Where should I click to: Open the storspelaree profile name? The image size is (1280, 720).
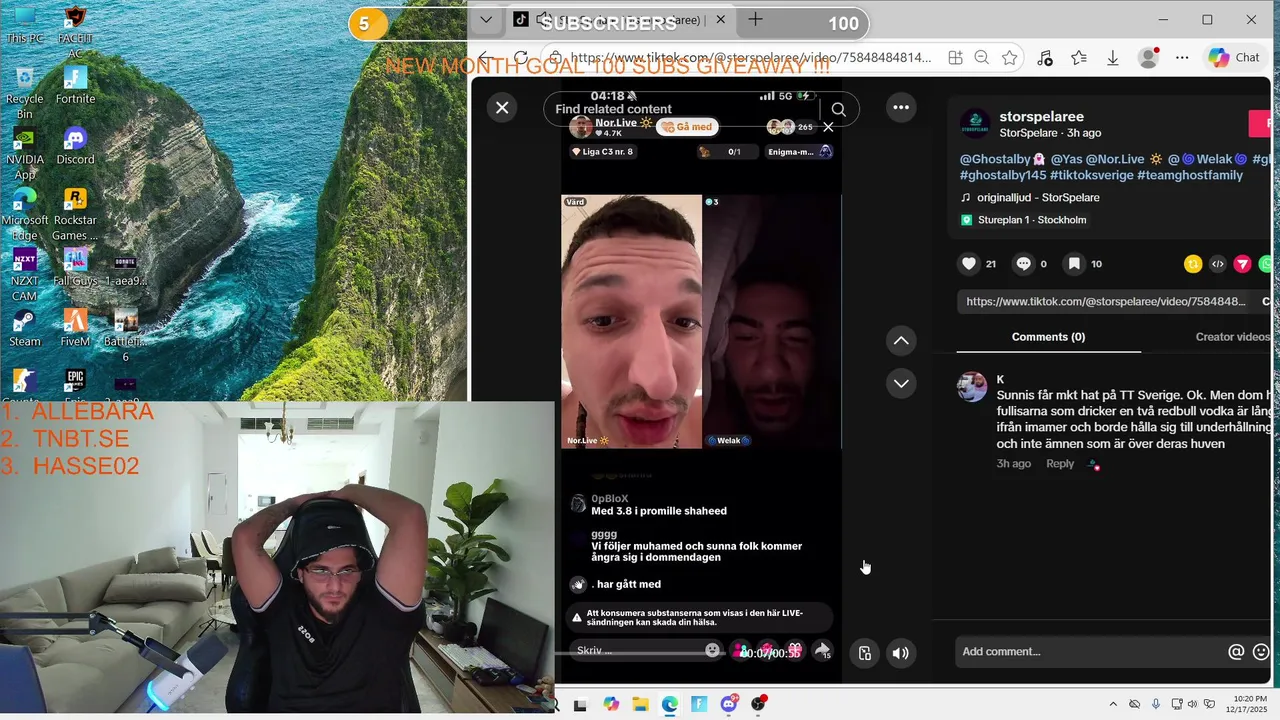click(1041, 117)
